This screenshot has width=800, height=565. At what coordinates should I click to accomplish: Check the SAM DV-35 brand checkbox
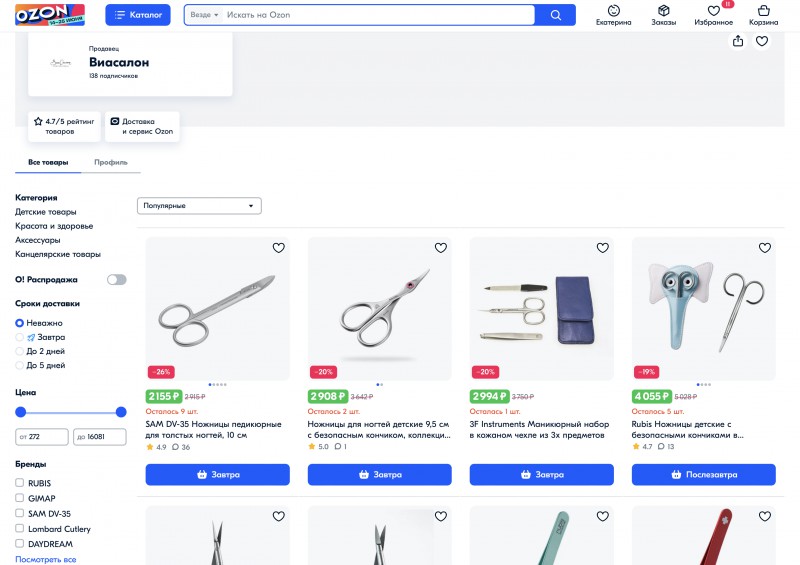[19, 513]
